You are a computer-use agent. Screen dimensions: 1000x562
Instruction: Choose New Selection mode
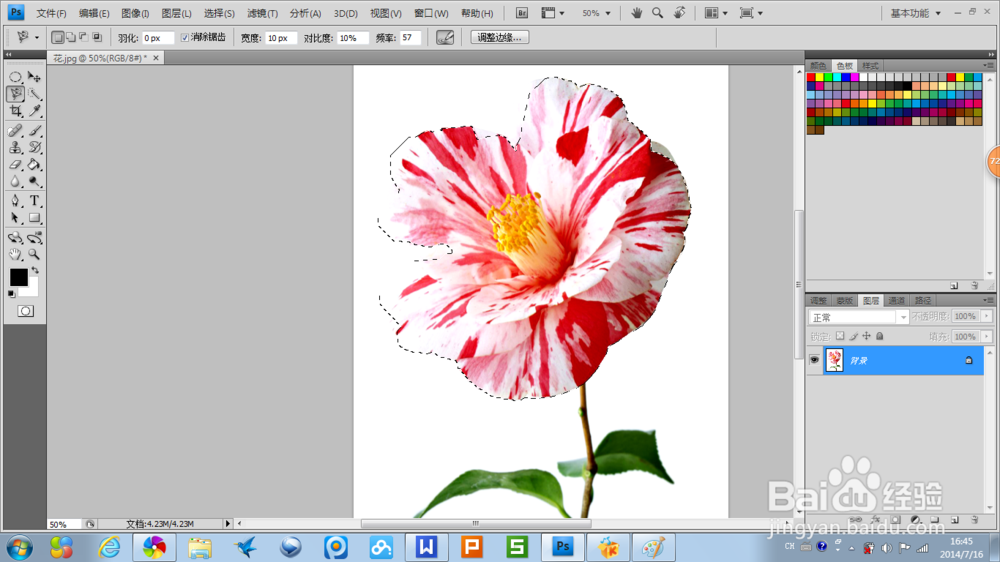[57, 38]
